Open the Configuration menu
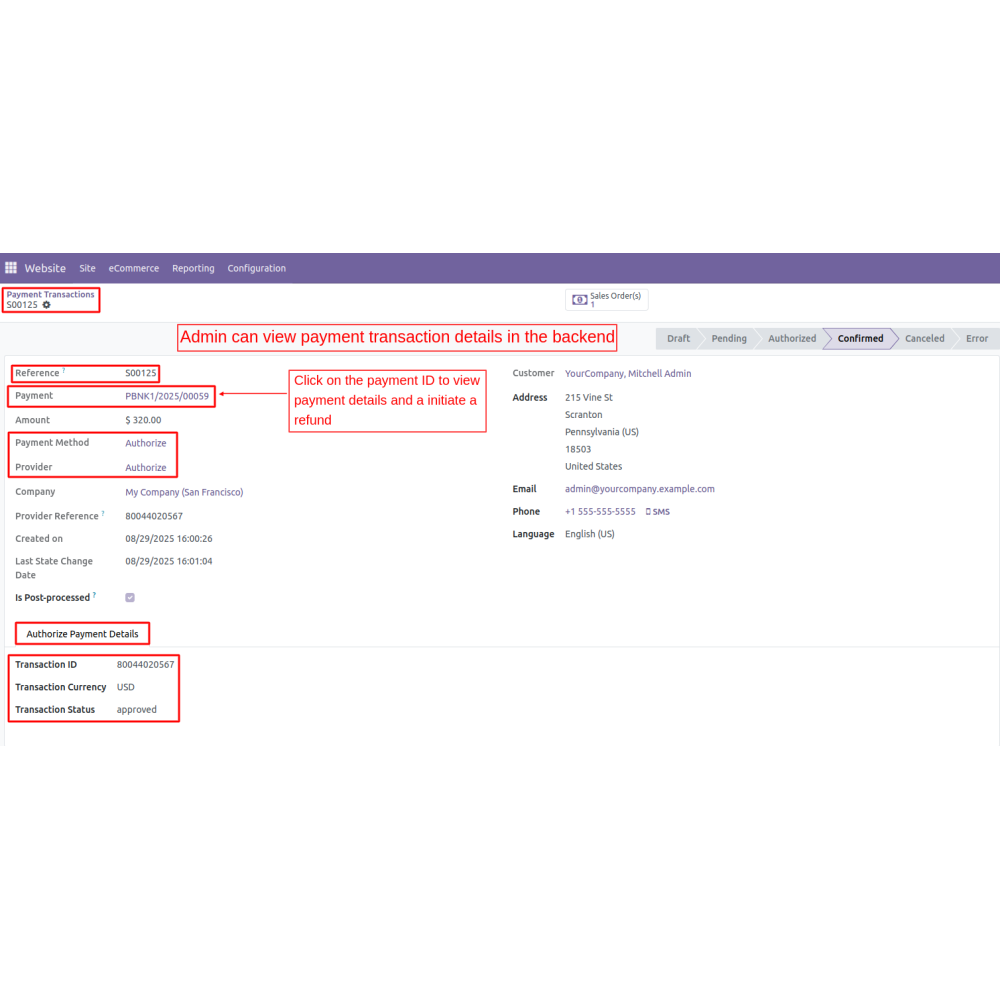1000x1000 pixels. pyautogui.click(x=256, y=268)
